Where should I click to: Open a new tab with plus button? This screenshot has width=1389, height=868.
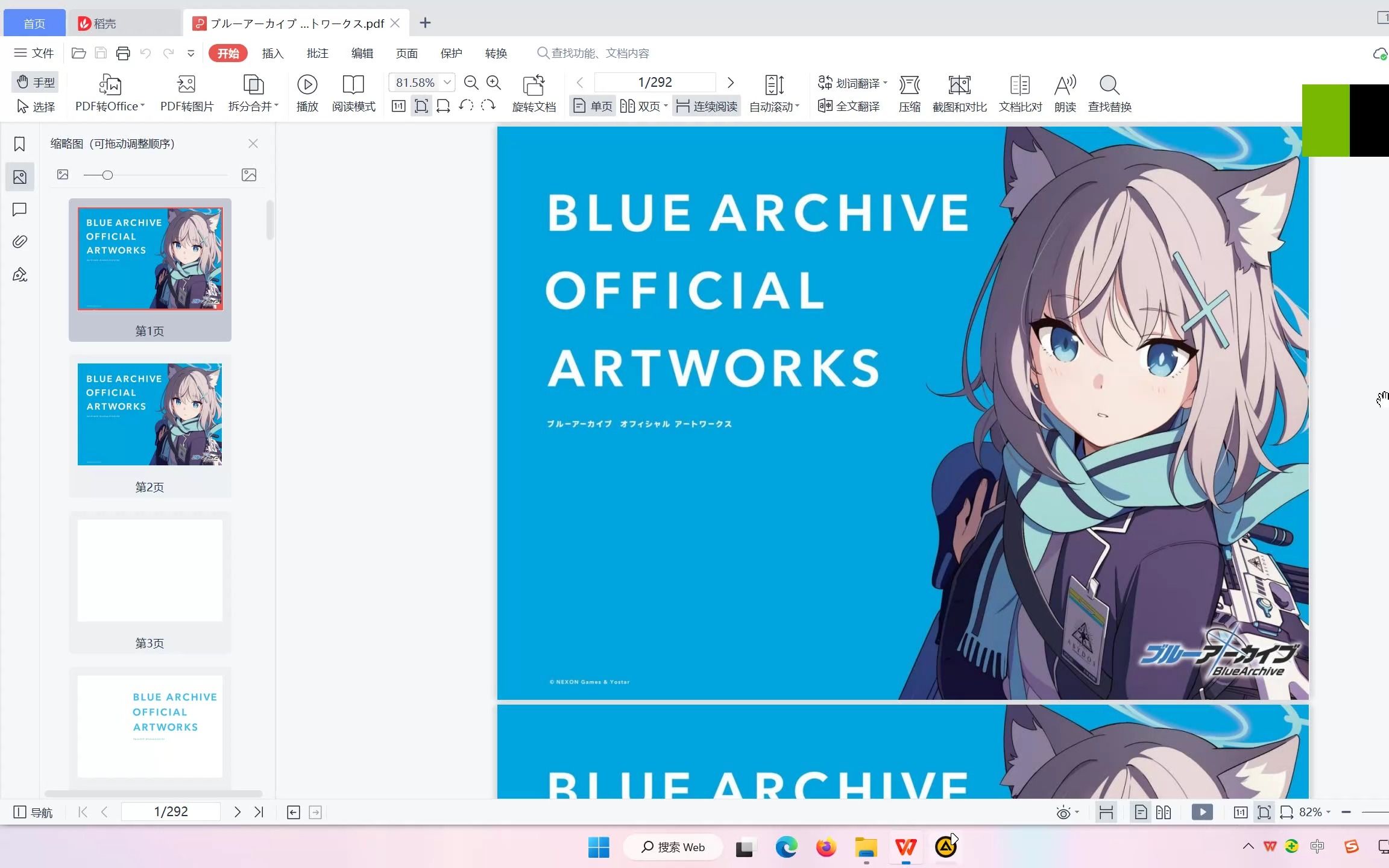point(425,23)
